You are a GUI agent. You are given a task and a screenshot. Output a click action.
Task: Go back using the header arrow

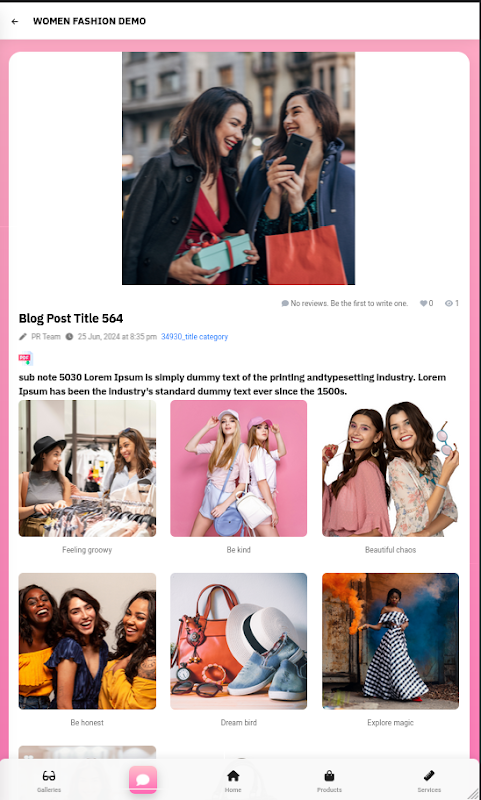(15, 21)
